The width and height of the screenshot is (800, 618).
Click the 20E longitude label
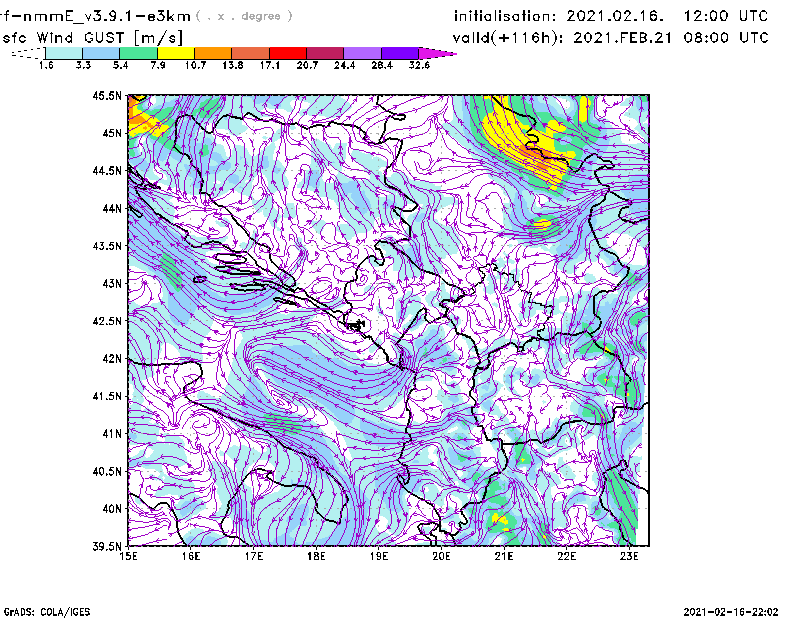[x=441, y=556]
